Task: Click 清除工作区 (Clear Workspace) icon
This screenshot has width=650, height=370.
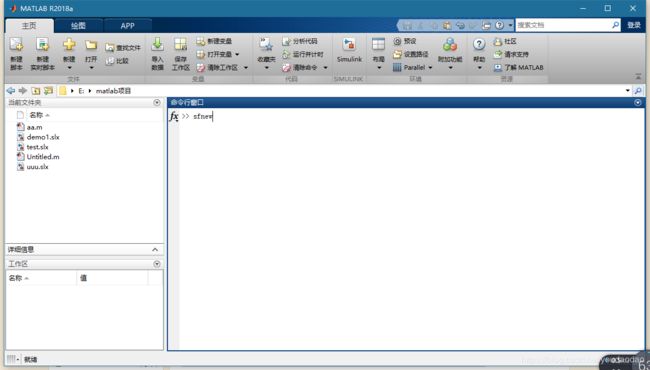Action: 201,68
